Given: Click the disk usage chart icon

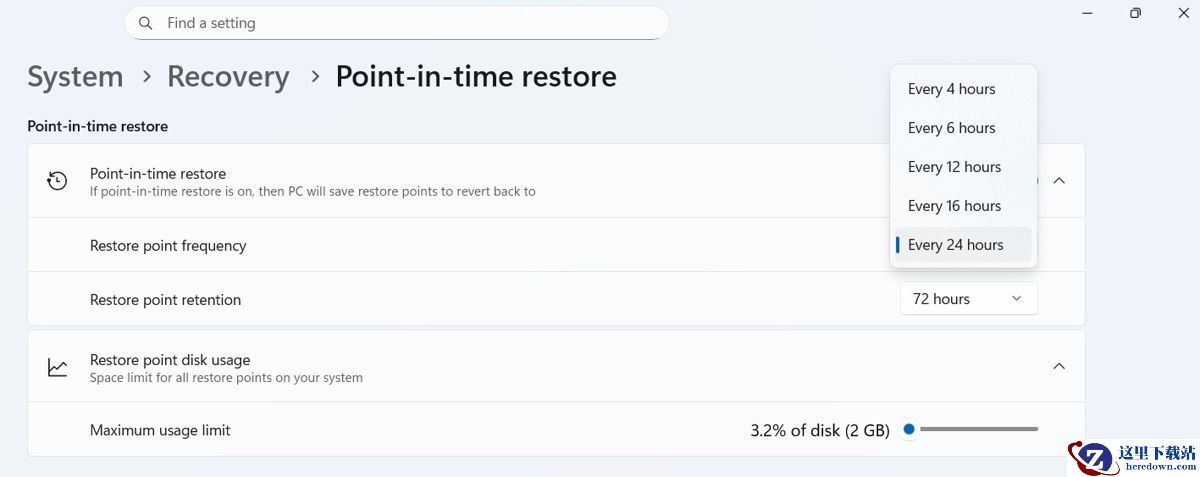Looking at the screenshot, I should click(58, 367).
